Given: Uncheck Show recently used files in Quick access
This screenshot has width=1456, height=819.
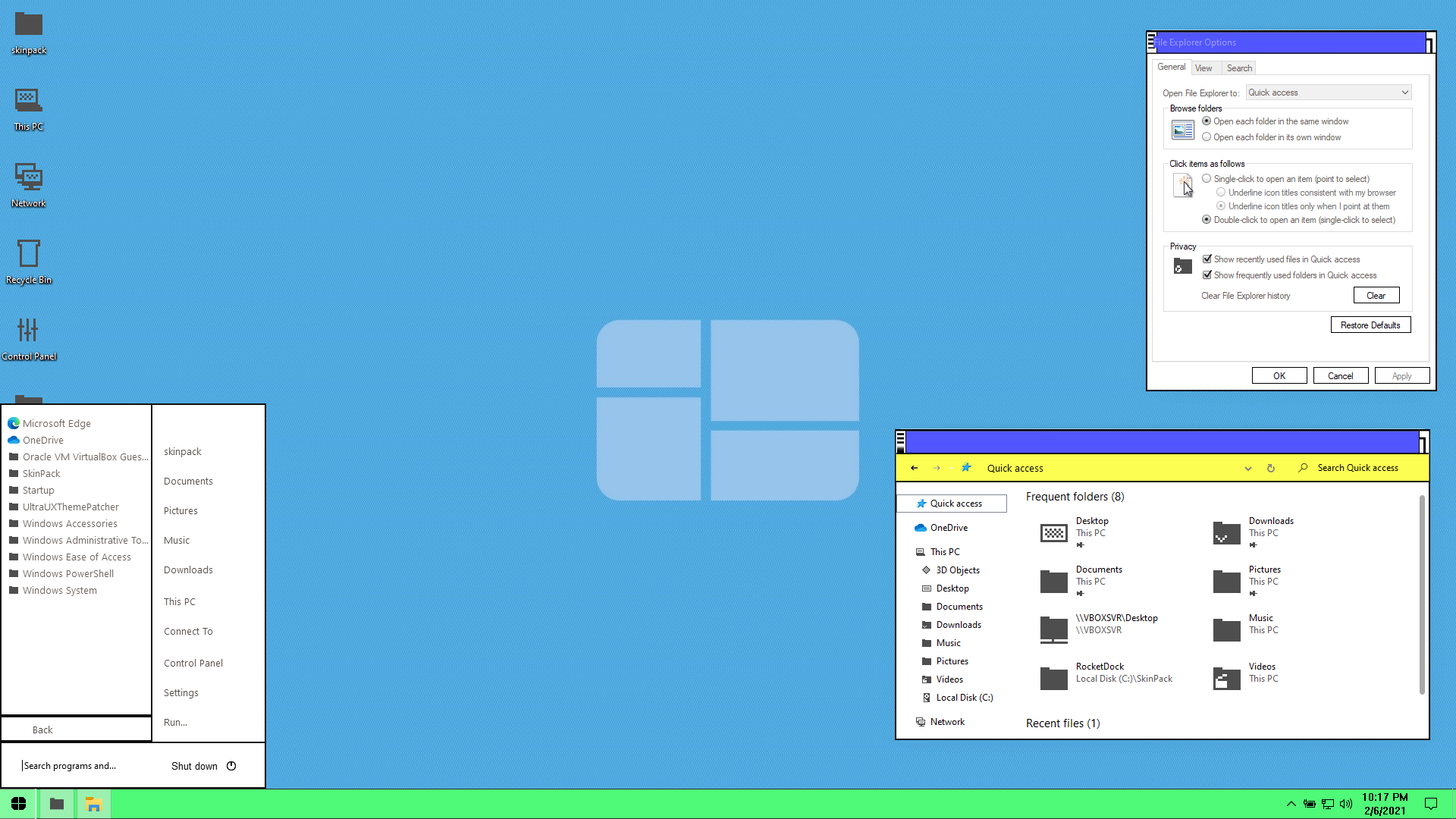Looking at the screenshot, I should pyautogui.click(x=1207, y=259).
